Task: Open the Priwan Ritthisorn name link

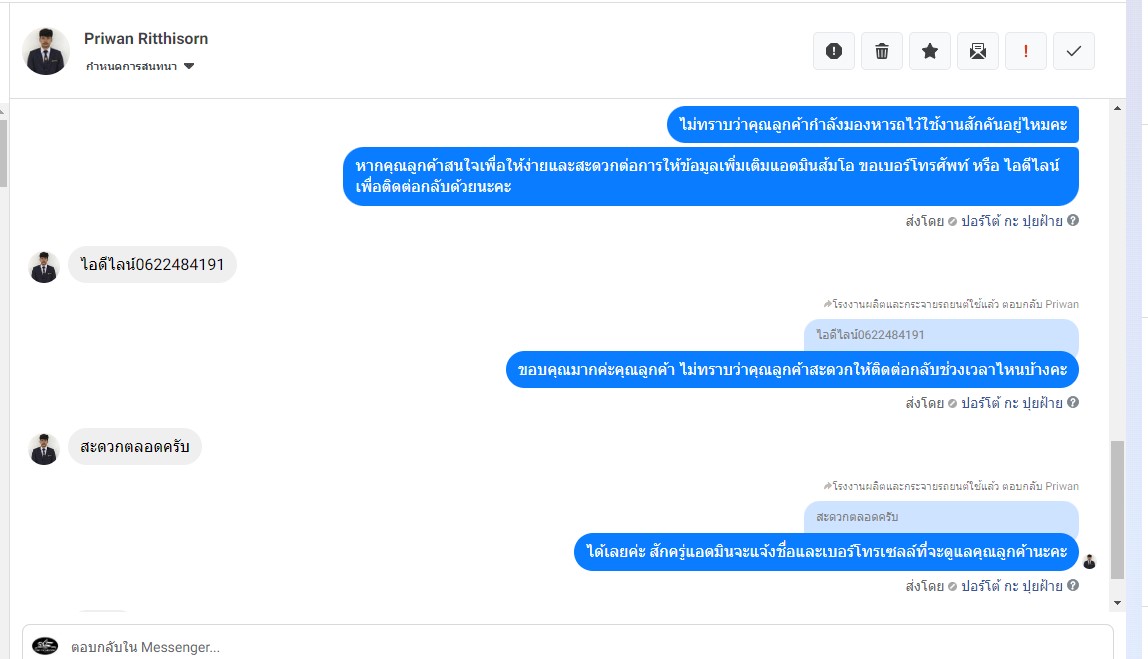Action: 146,38
